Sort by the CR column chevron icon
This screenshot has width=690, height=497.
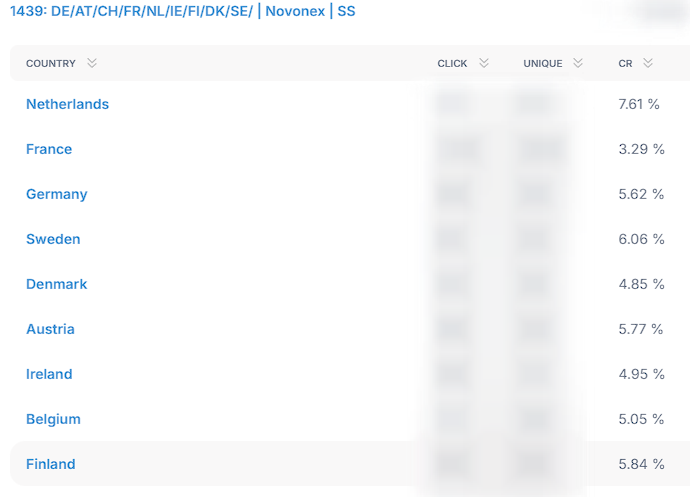tap(648, 63)
